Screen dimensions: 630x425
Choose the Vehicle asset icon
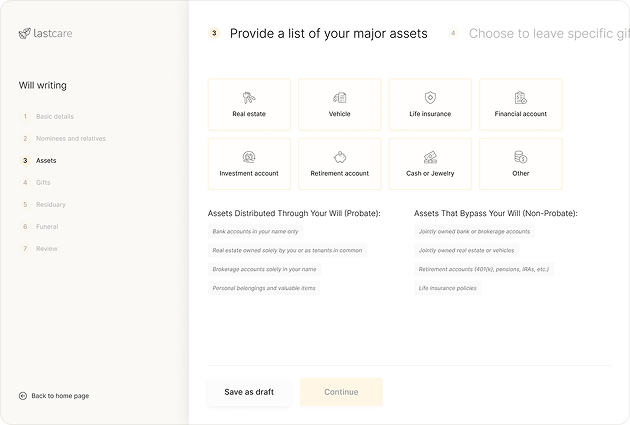pyautogui.click(x=340, y=98)
